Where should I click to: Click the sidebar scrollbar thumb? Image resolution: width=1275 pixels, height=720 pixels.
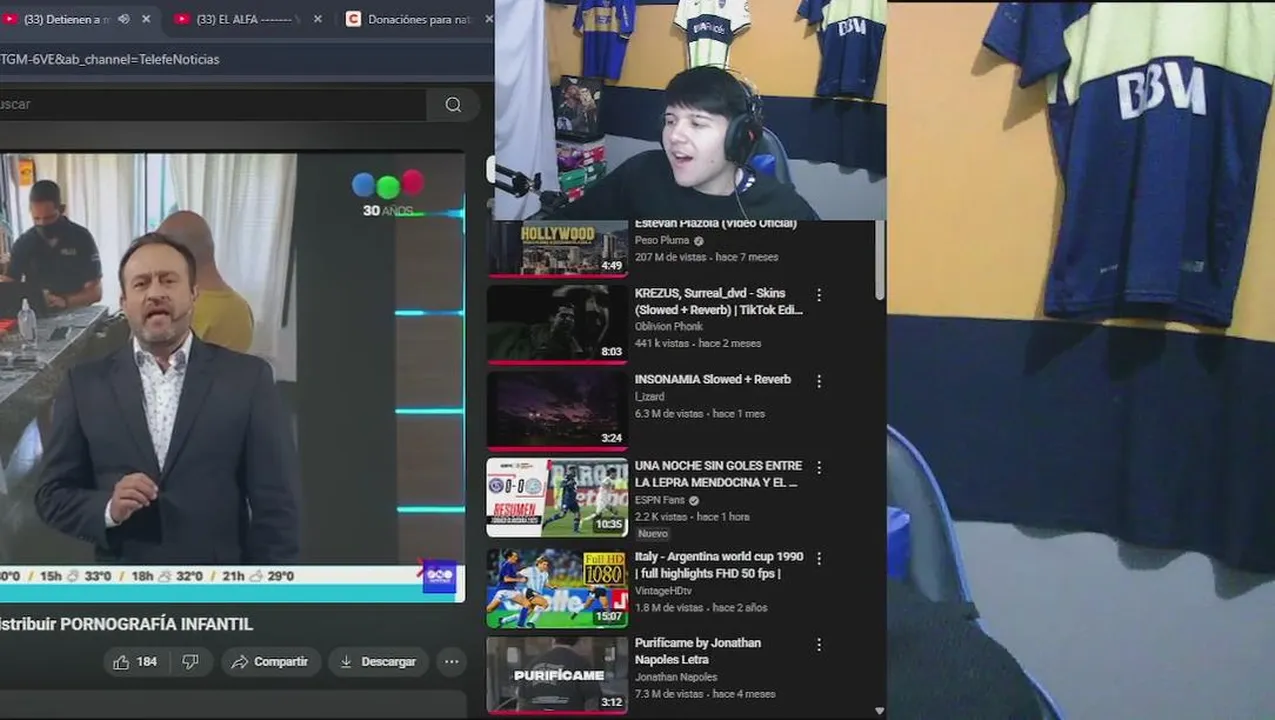tap(880, 260)
